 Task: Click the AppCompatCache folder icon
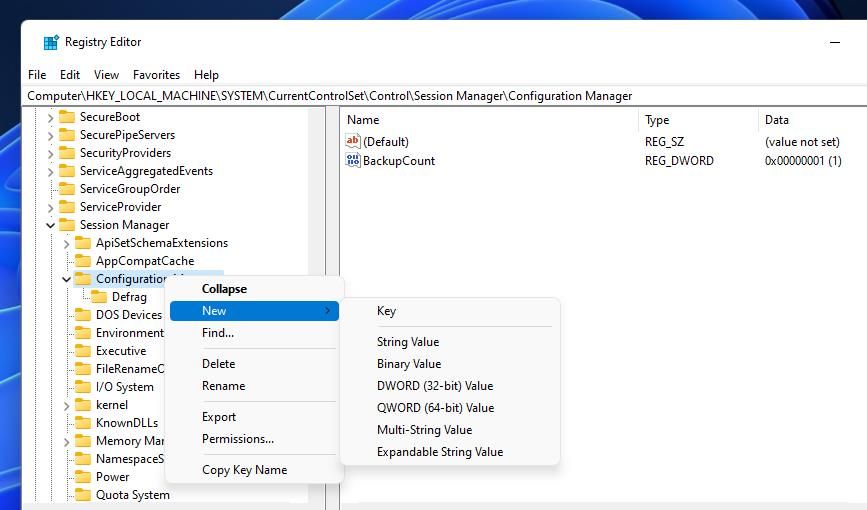(83, 261)
